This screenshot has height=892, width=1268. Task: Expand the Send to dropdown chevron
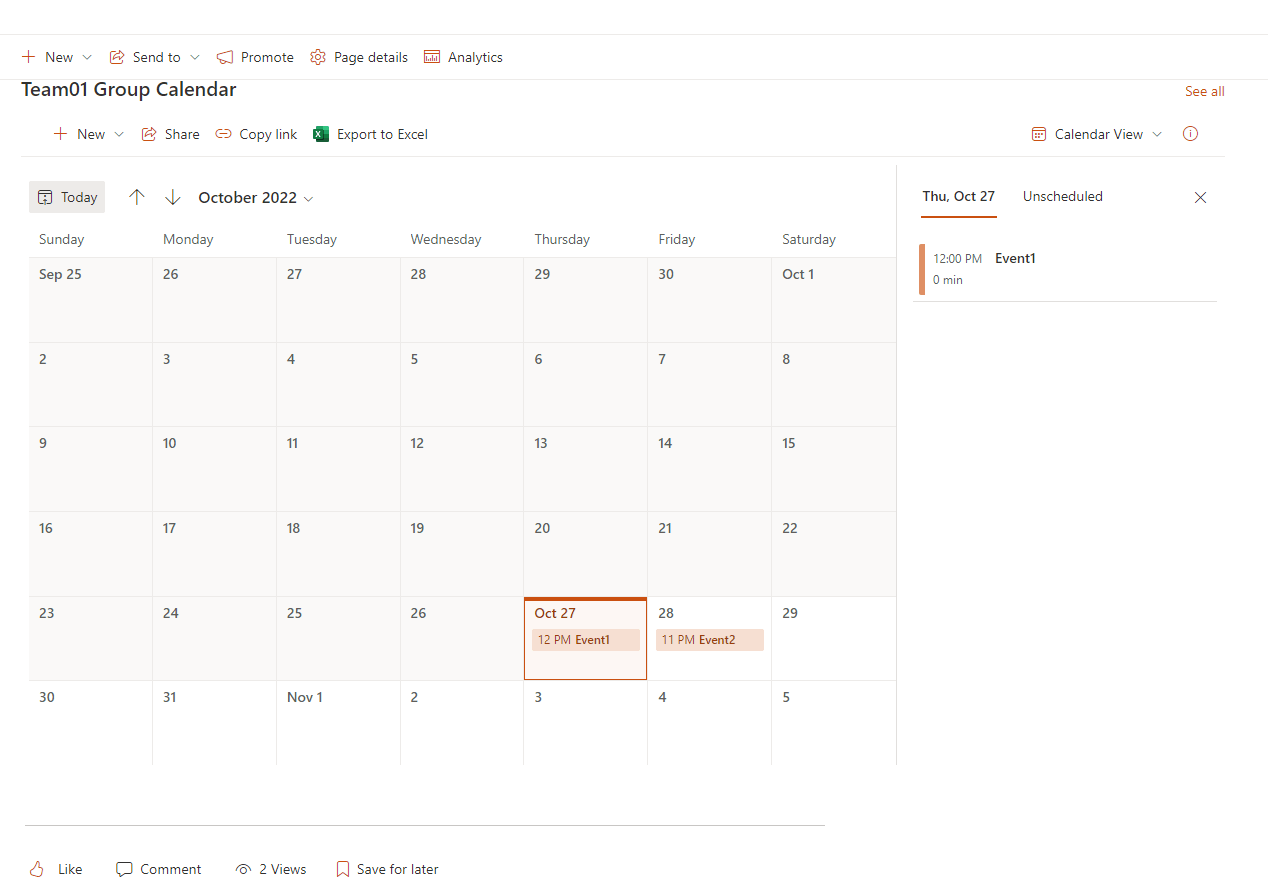point(195,57)
